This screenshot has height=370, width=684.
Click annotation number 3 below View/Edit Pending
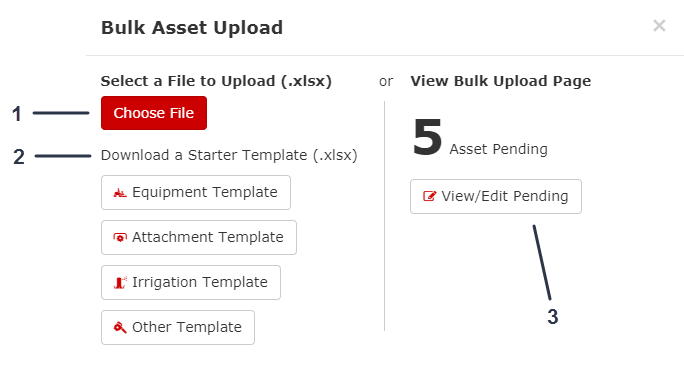pos(553,317)
